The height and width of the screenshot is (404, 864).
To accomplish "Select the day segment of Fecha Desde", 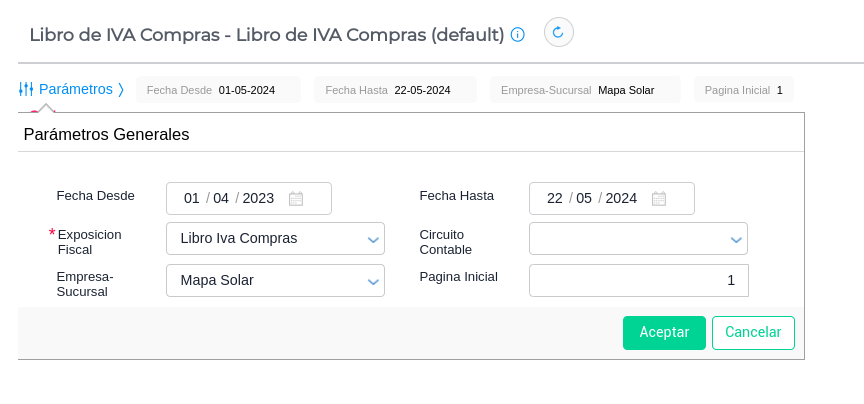I will click(192, 198).
